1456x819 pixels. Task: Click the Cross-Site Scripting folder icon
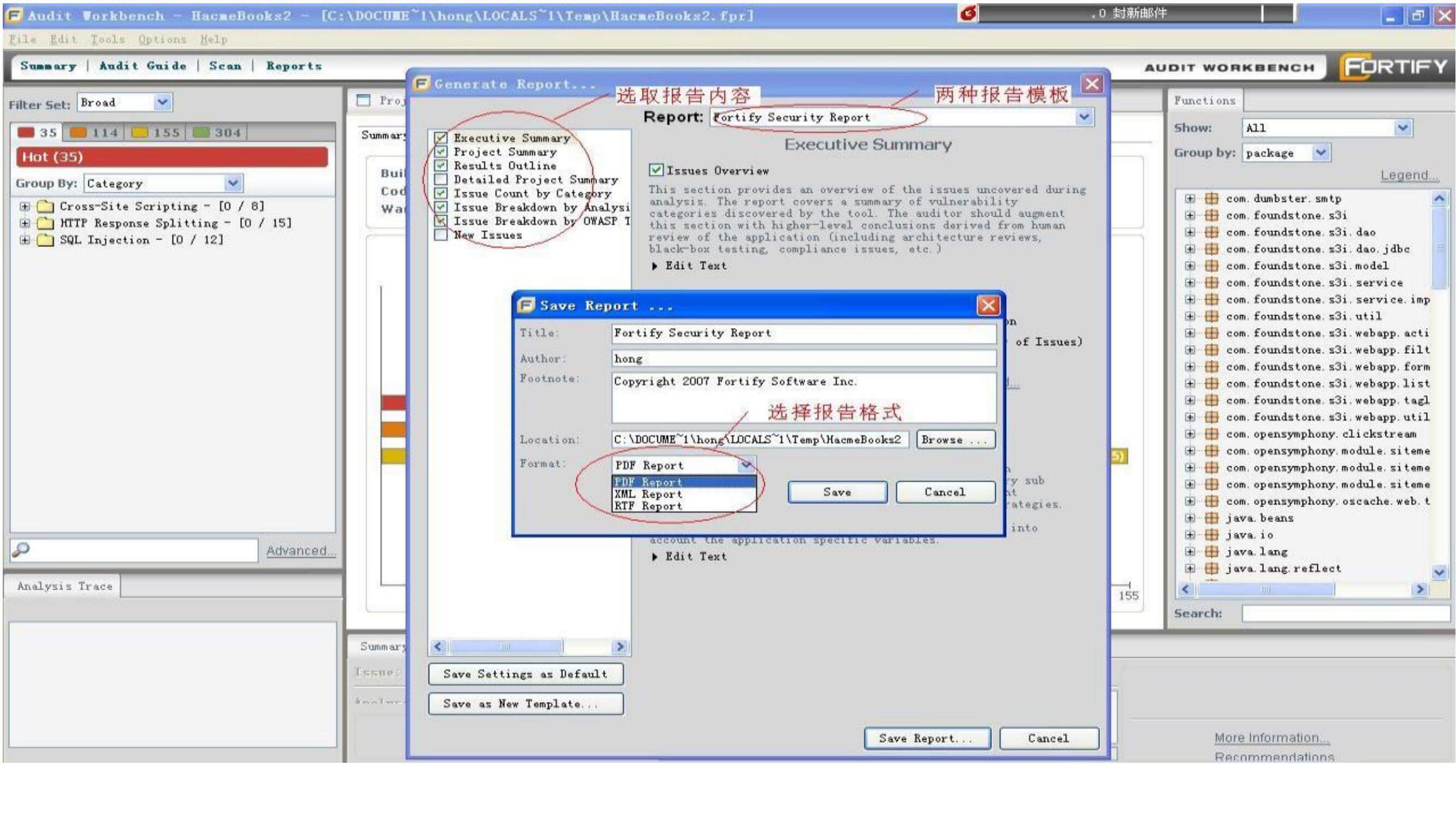point(45,206)
